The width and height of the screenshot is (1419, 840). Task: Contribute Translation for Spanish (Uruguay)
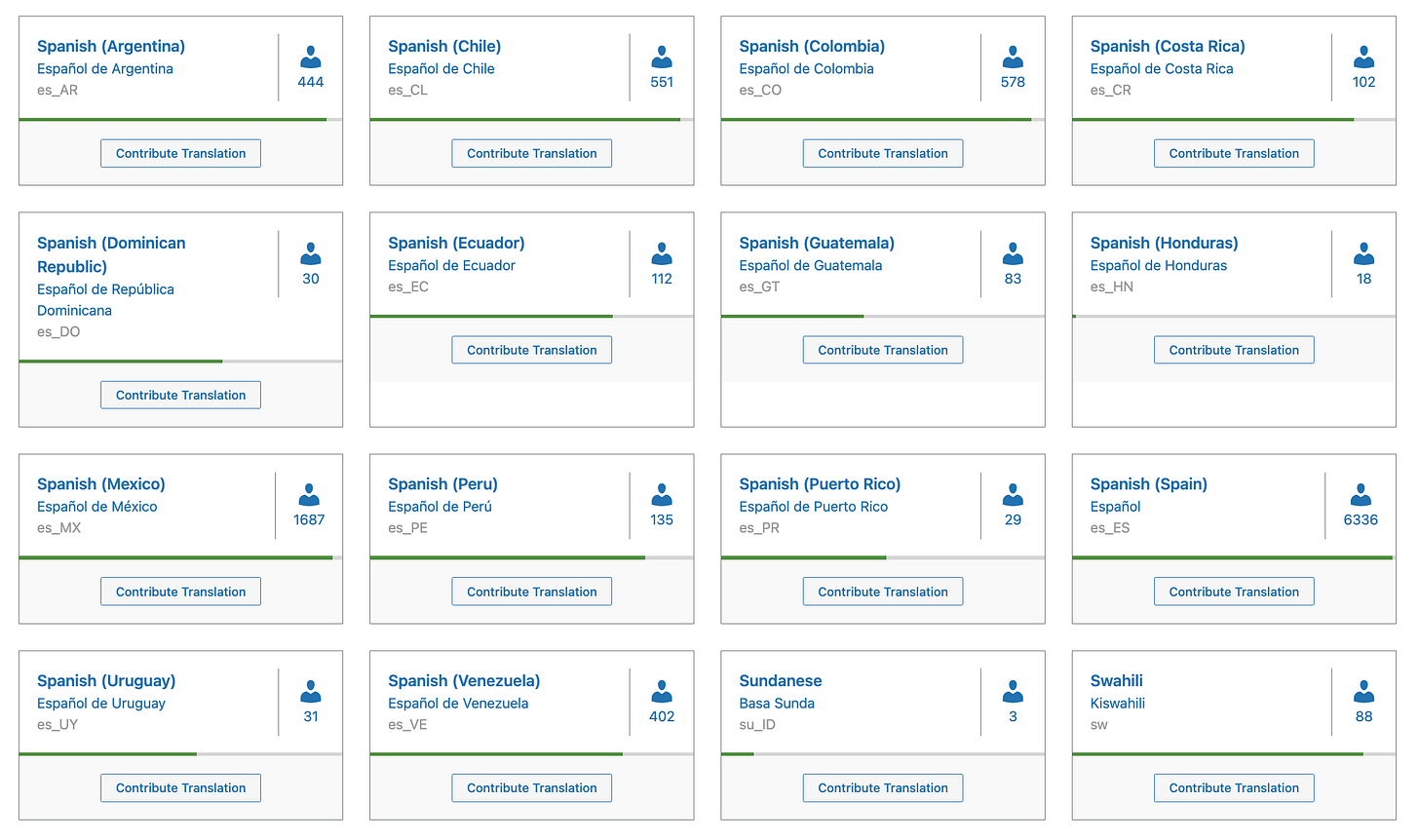[180, 787]
